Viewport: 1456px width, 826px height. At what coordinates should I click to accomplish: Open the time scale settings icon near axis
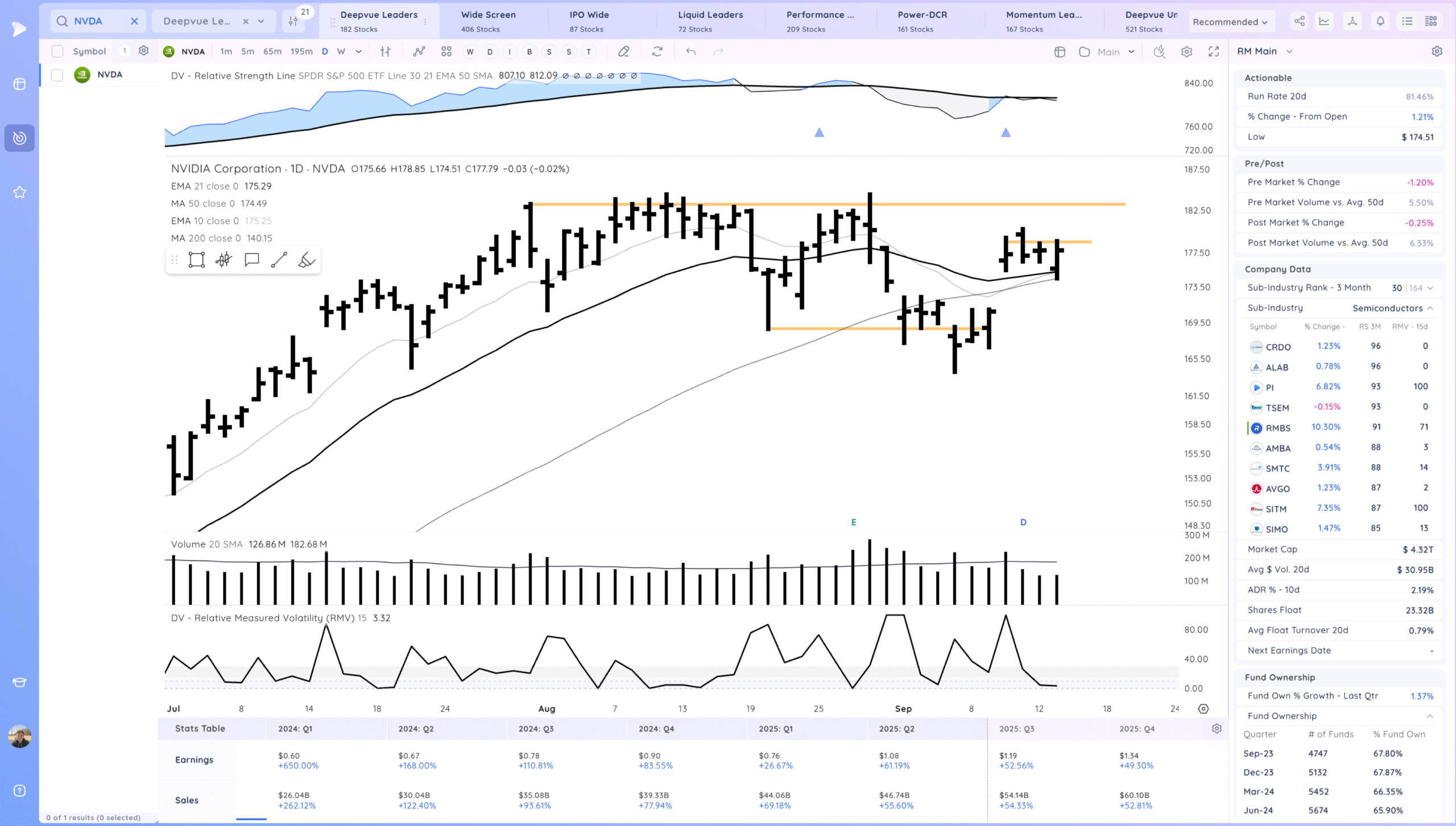coord(1203,708)
